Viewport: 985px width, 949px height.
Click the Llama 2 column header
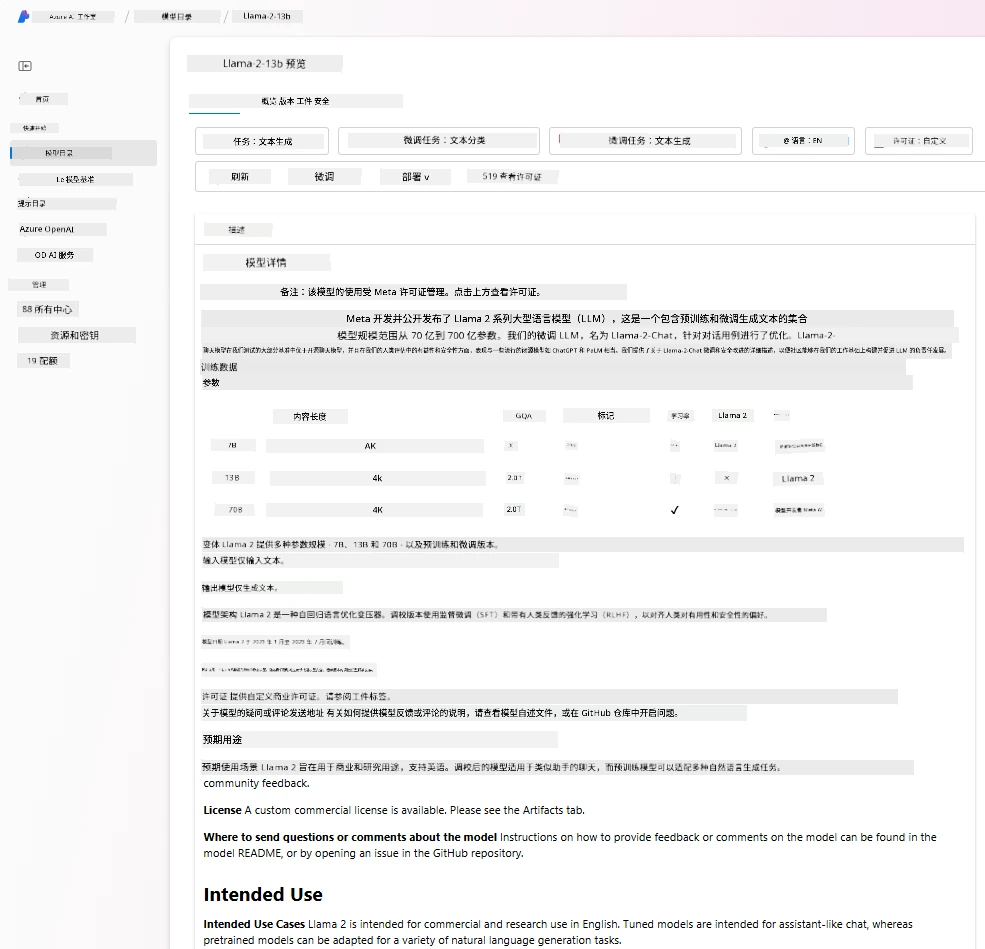click(732, 415)
